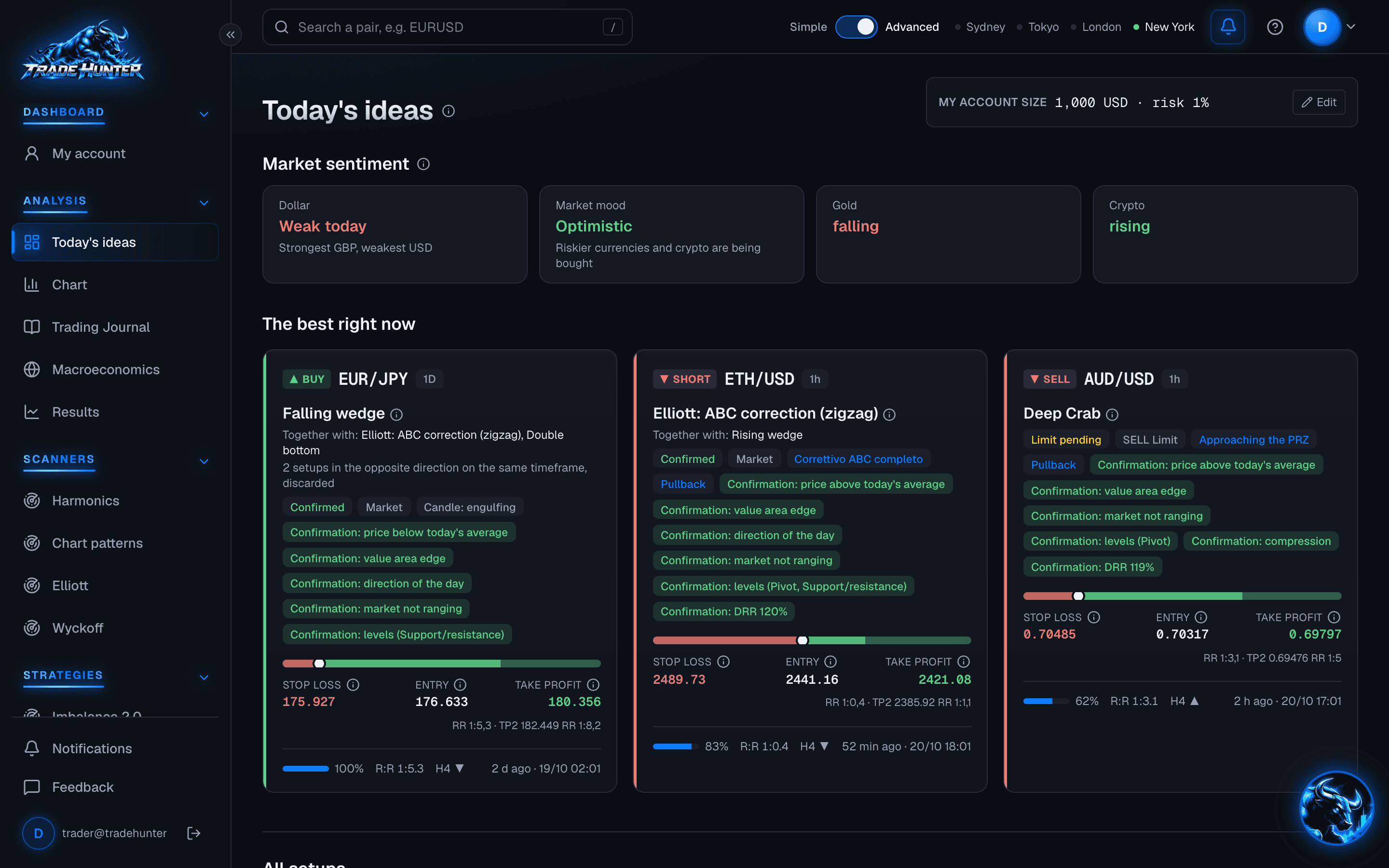The image size is (1389, 868).
Task: Click the info icon next to Today's ideas
Action: tap(449, 111)
